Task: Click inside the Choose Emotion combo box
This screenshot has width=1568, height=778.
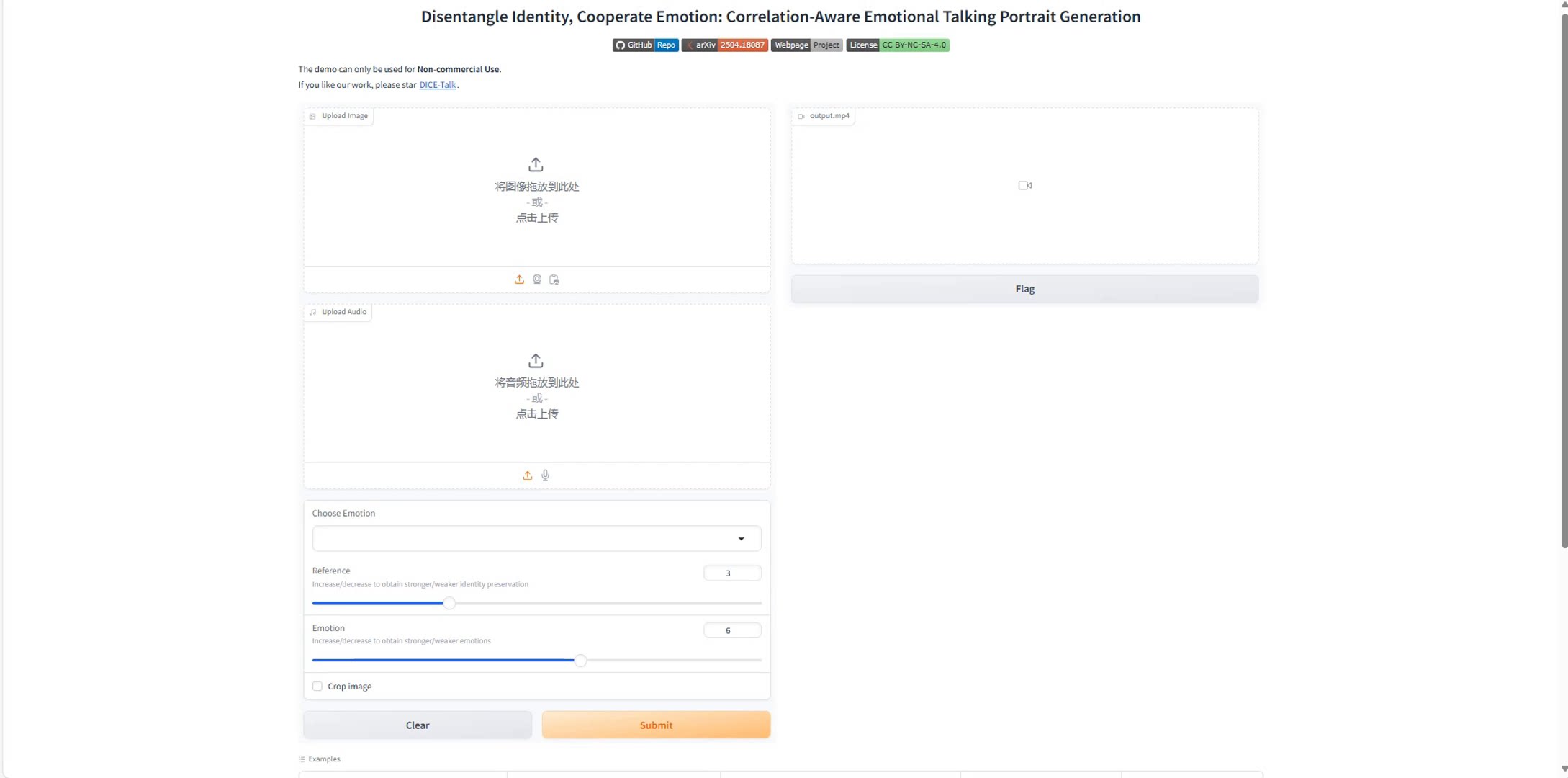Action: [x=518, y=539]
